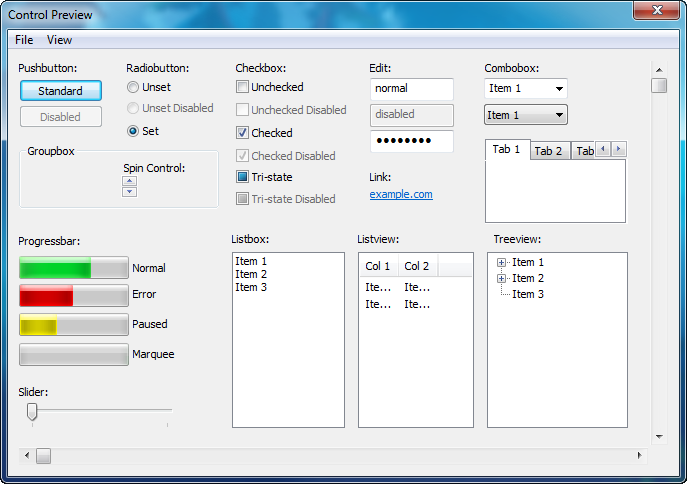Click the tab strip right scroll arrow
This screenshot has height=484, width=687.
(x=618, y=149)
